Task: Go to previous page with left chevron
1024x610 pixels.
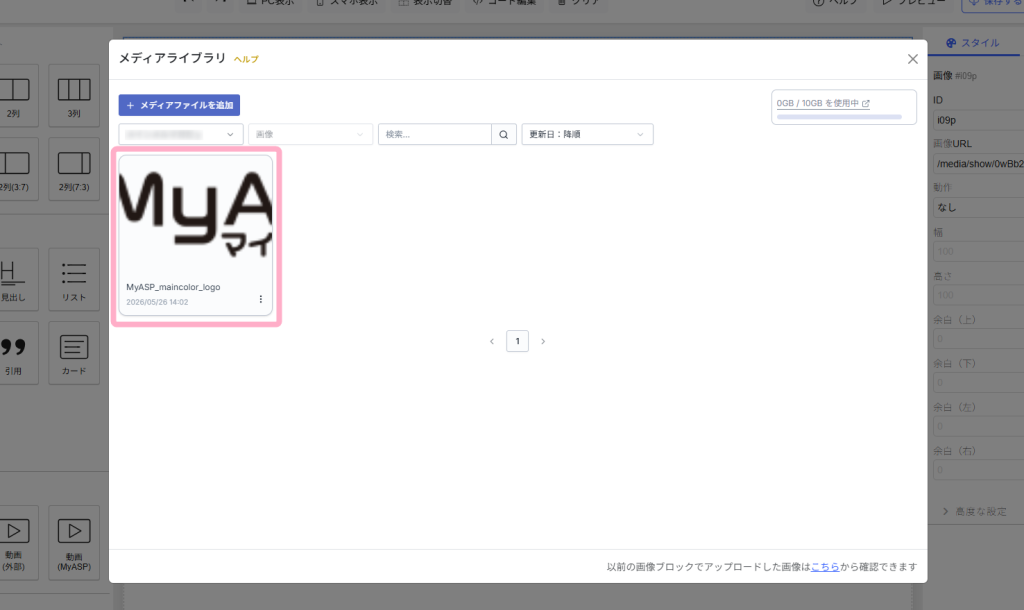Action: (492, 342)
